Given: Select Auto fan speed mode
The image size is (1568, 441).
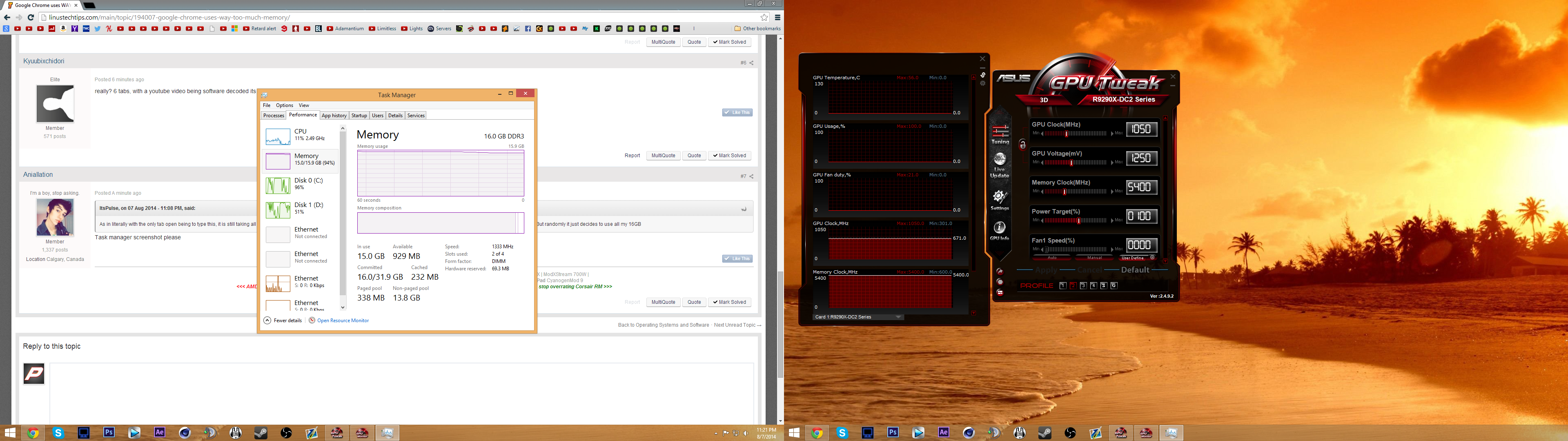Looking at the screenshot, I should pos(1052,258).
